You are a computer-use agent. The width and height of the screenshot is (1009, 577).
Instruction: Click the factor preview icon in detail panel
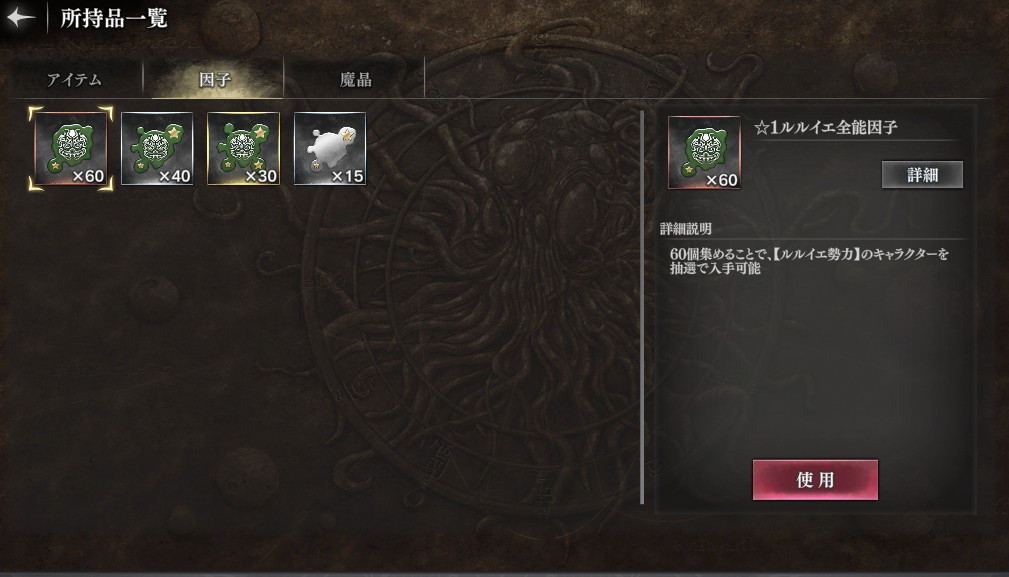pyautogui.click(x=704, y=152)
